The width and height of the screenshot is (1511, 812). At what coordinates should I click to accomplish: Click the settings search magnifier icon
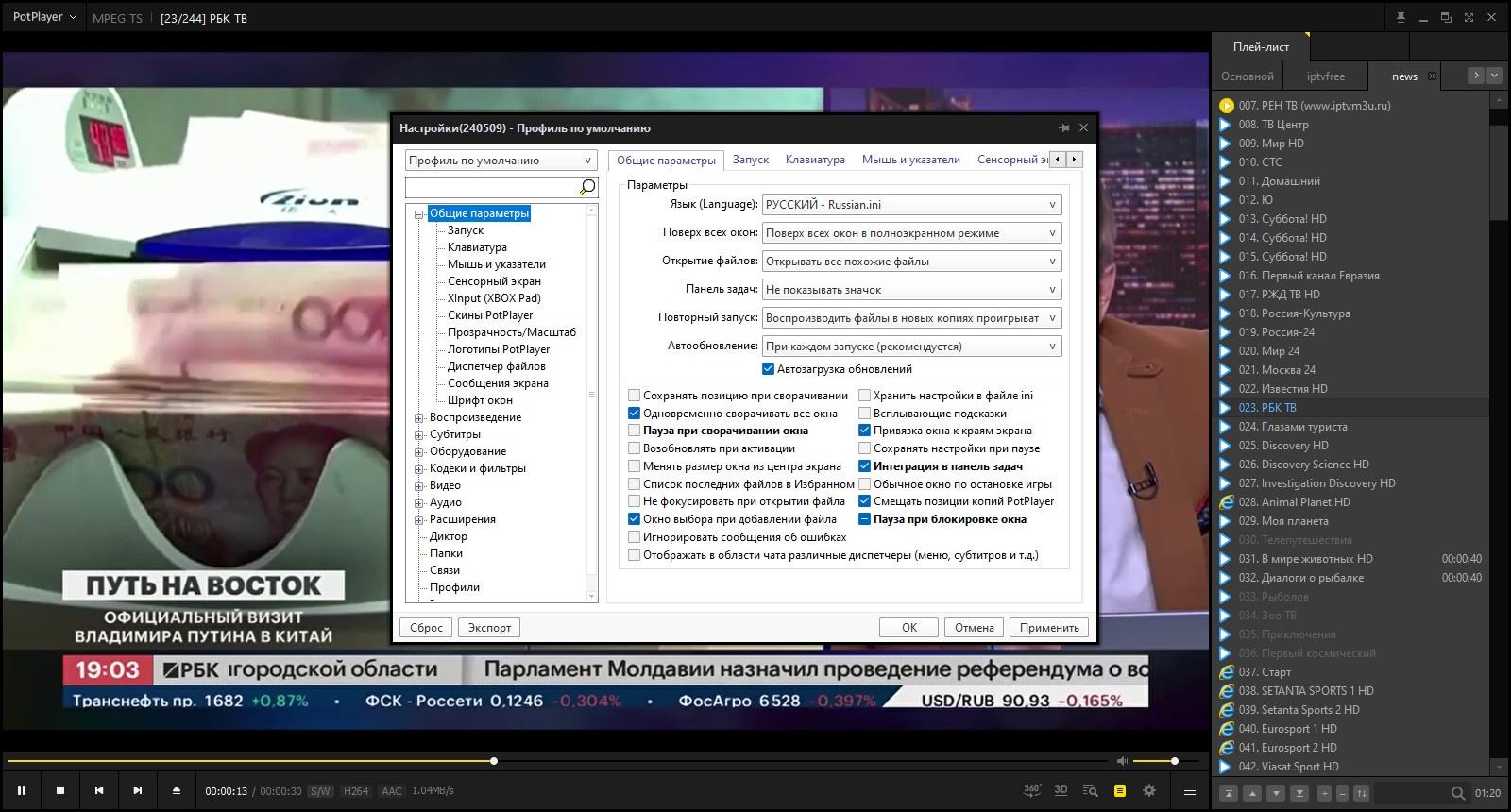586,187
